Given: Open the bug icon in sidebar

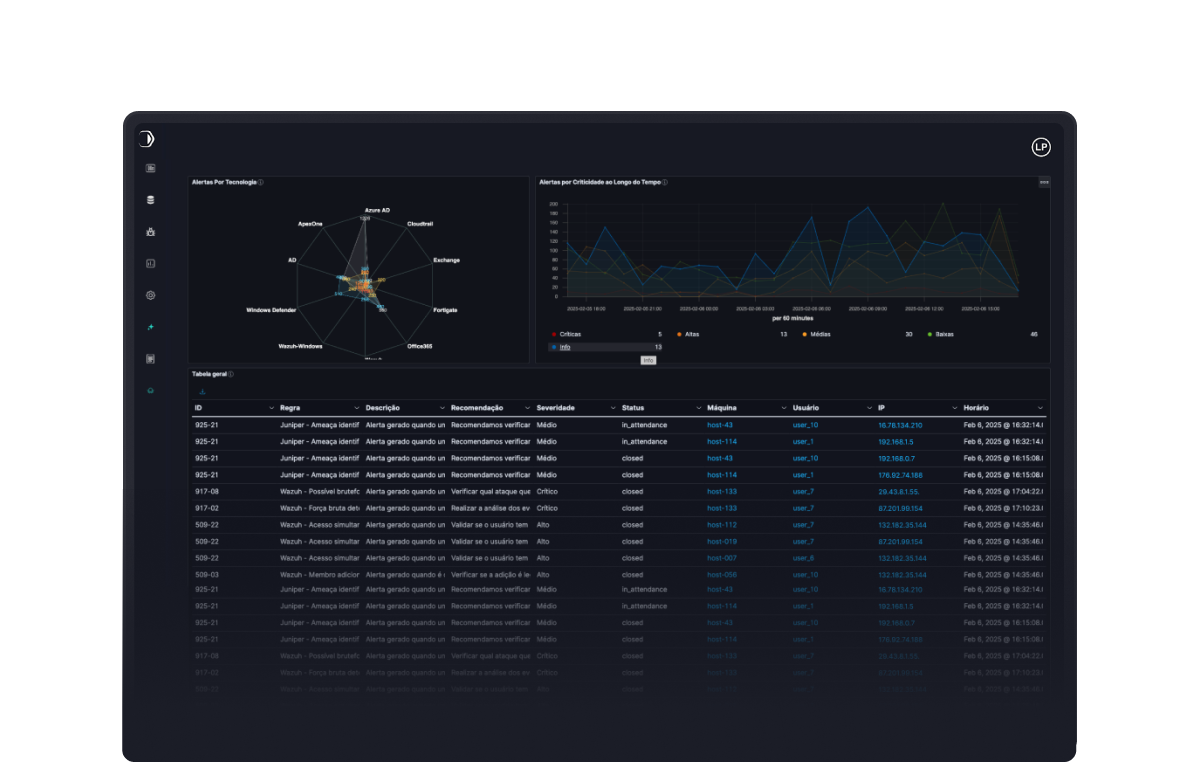Looking at the screenshot, I should [x=151, y=232].
